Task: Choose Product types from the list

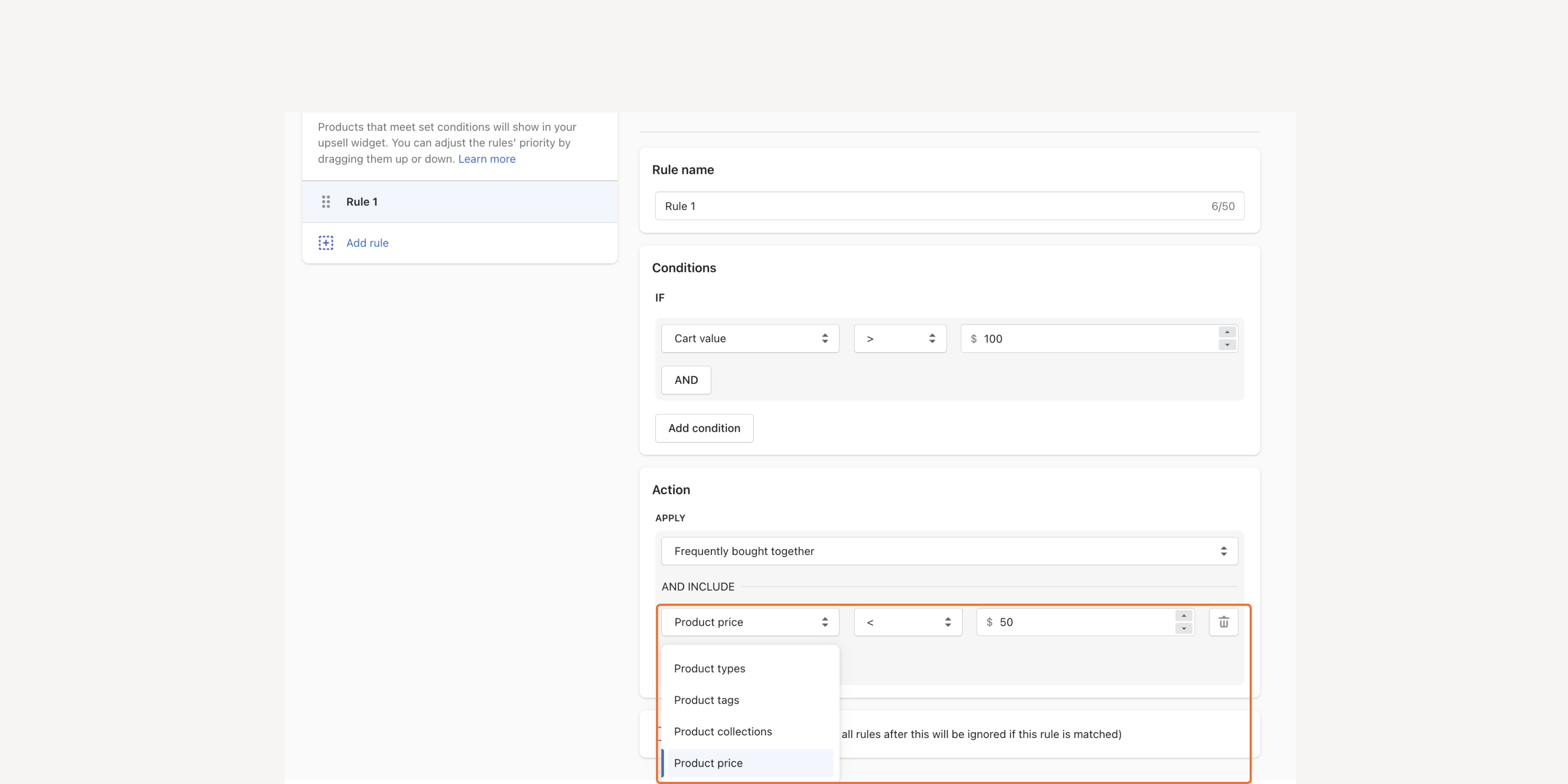Action: tap(750, 668)
